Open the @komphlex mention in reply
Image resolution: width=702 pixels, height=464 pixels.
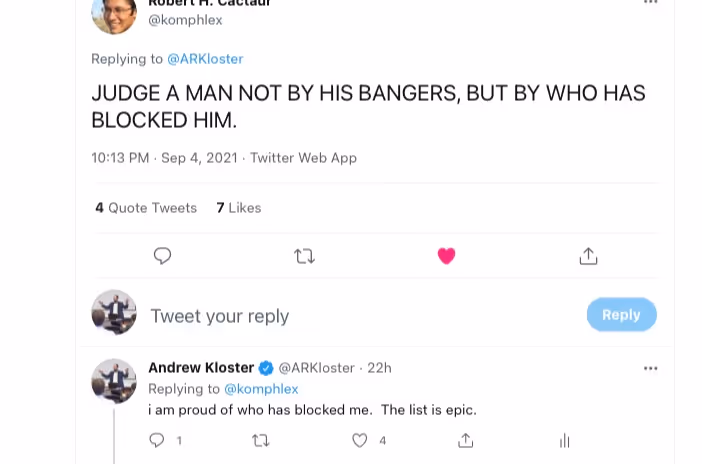click(x=261, y=388)
